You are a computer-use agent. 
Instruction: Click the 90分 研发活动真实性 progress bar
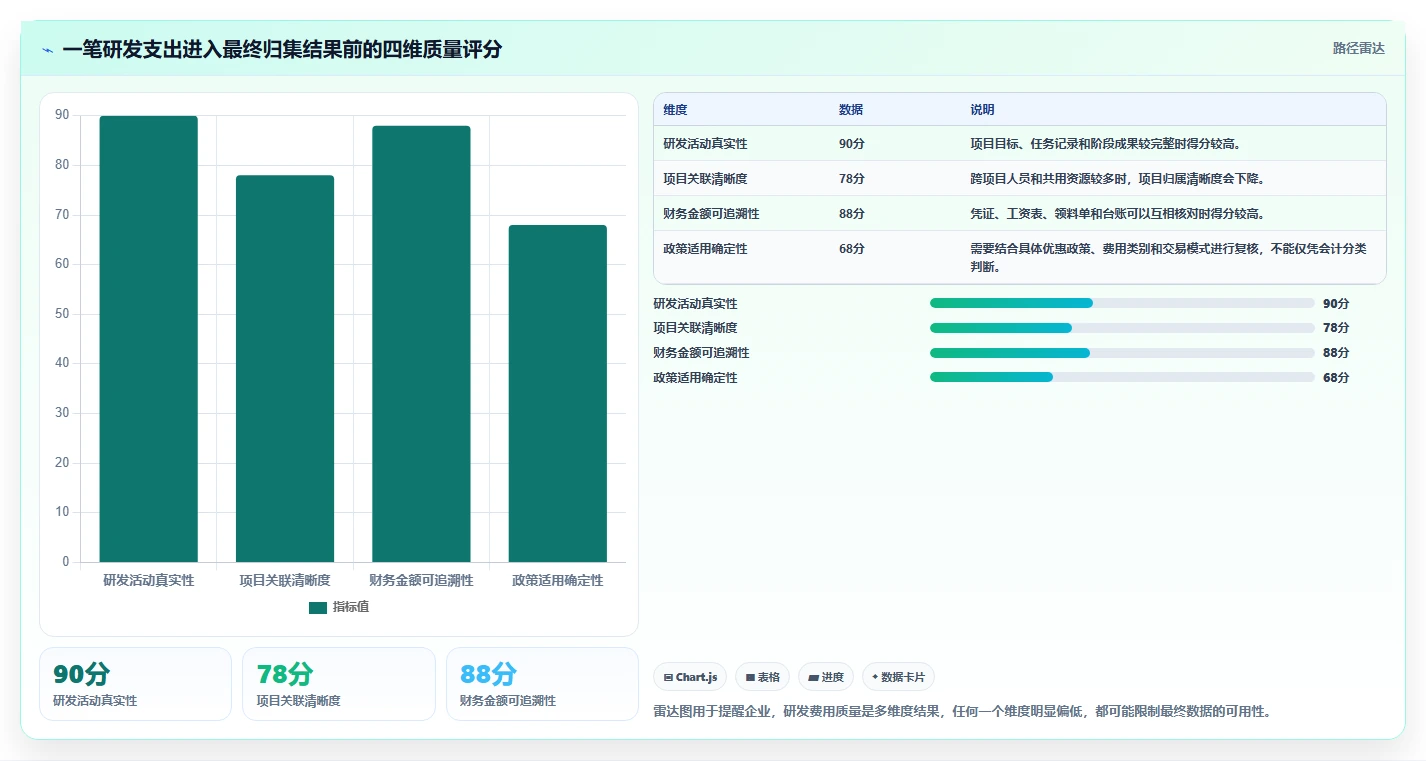(1122, 303)
